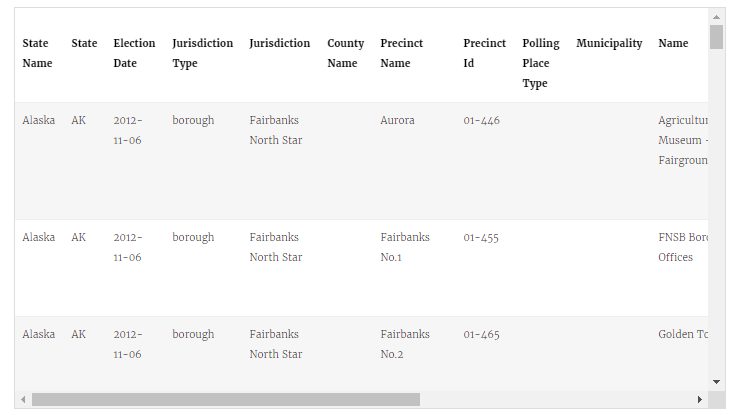748x415 pixels.
Task: Click the Jurisdiction Type column header
Action: [x=203, y=53]
